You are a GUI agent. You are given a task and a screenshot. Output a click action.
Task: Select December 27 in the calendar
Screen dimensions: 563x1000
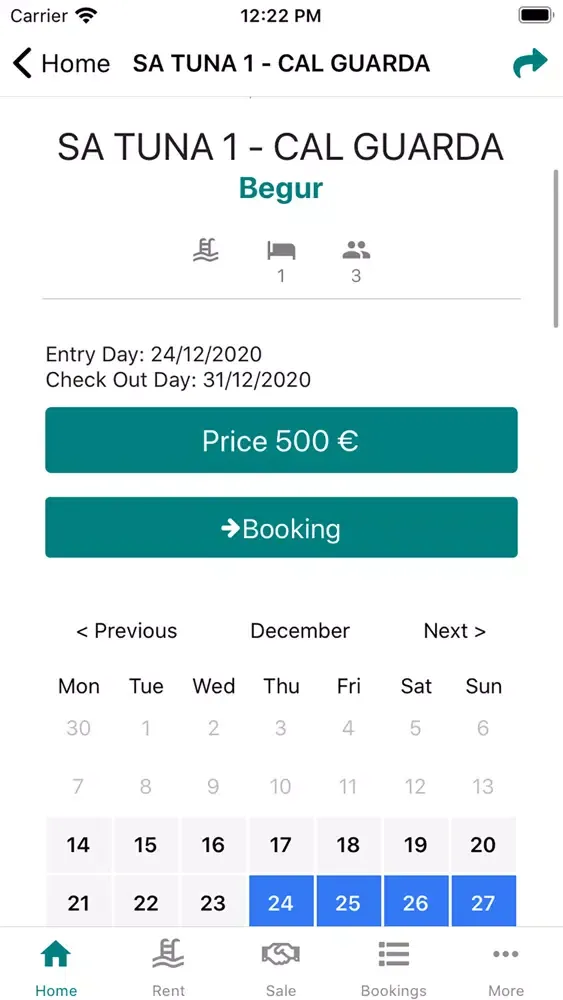tap(483, 901)
